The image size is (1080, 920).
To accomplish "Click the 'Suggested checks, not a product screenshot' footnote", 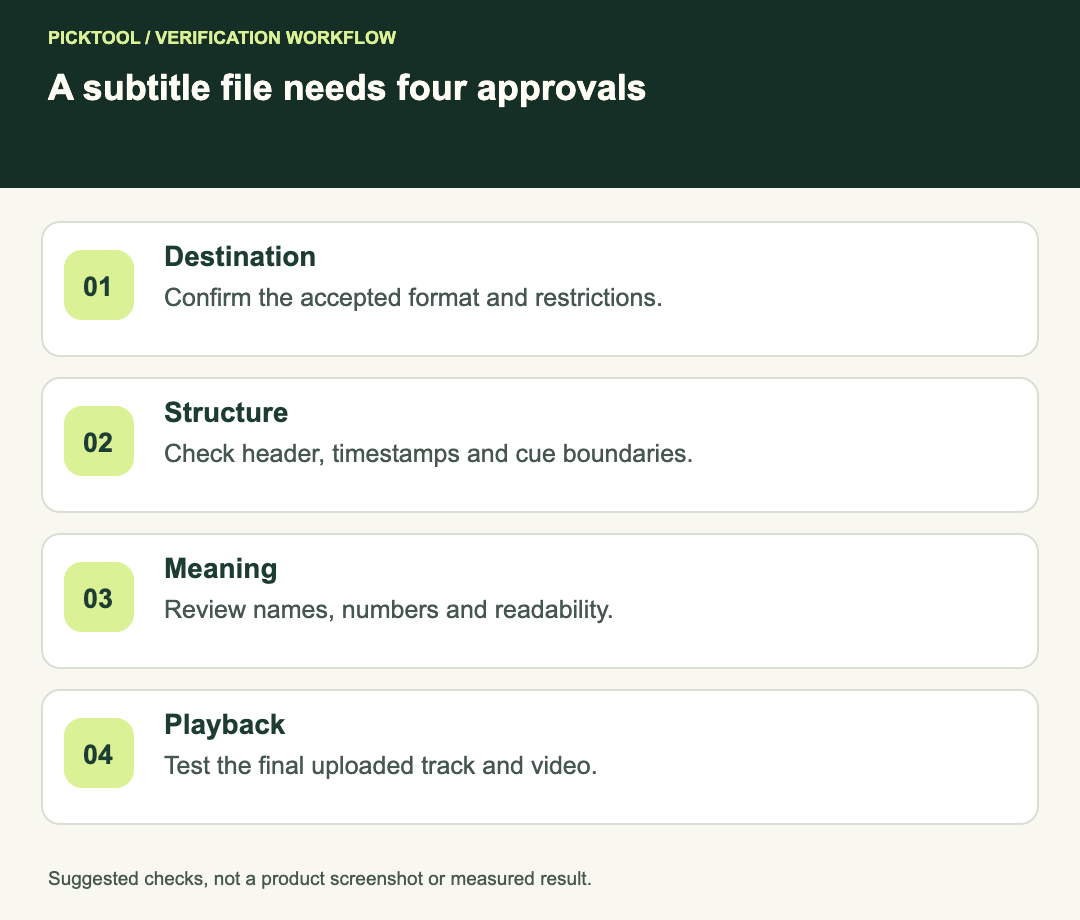I will pyautogui.click(x=320, y=879).
